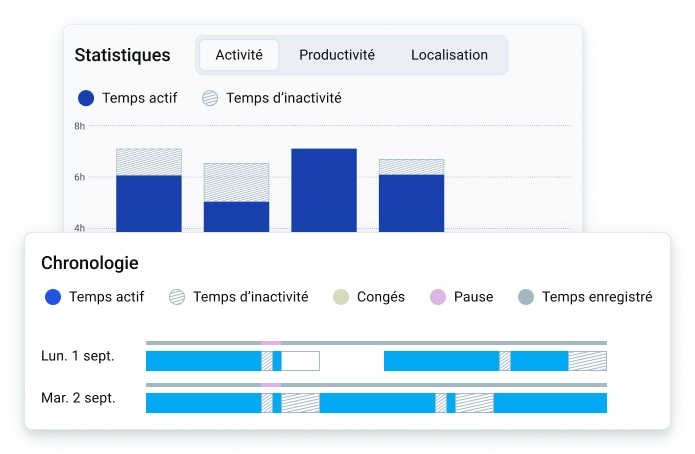Select the fourth bar's dark blue segment
The height and width of the screenshot is (454, 695).
click(411, 204)
